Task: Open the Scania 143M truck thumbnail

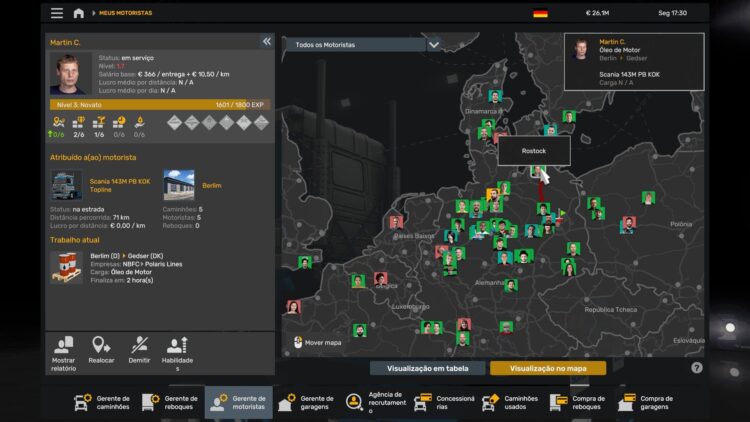Action: [66, 185]
